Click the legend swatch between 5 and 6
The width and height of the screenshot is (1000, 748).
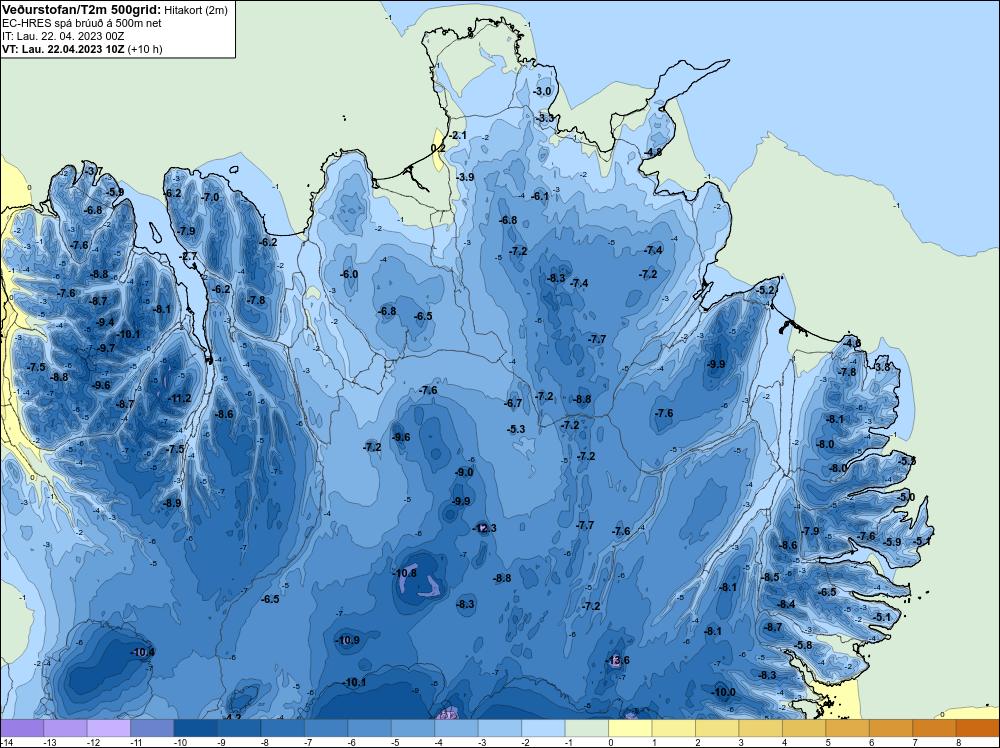click(847, 728)
